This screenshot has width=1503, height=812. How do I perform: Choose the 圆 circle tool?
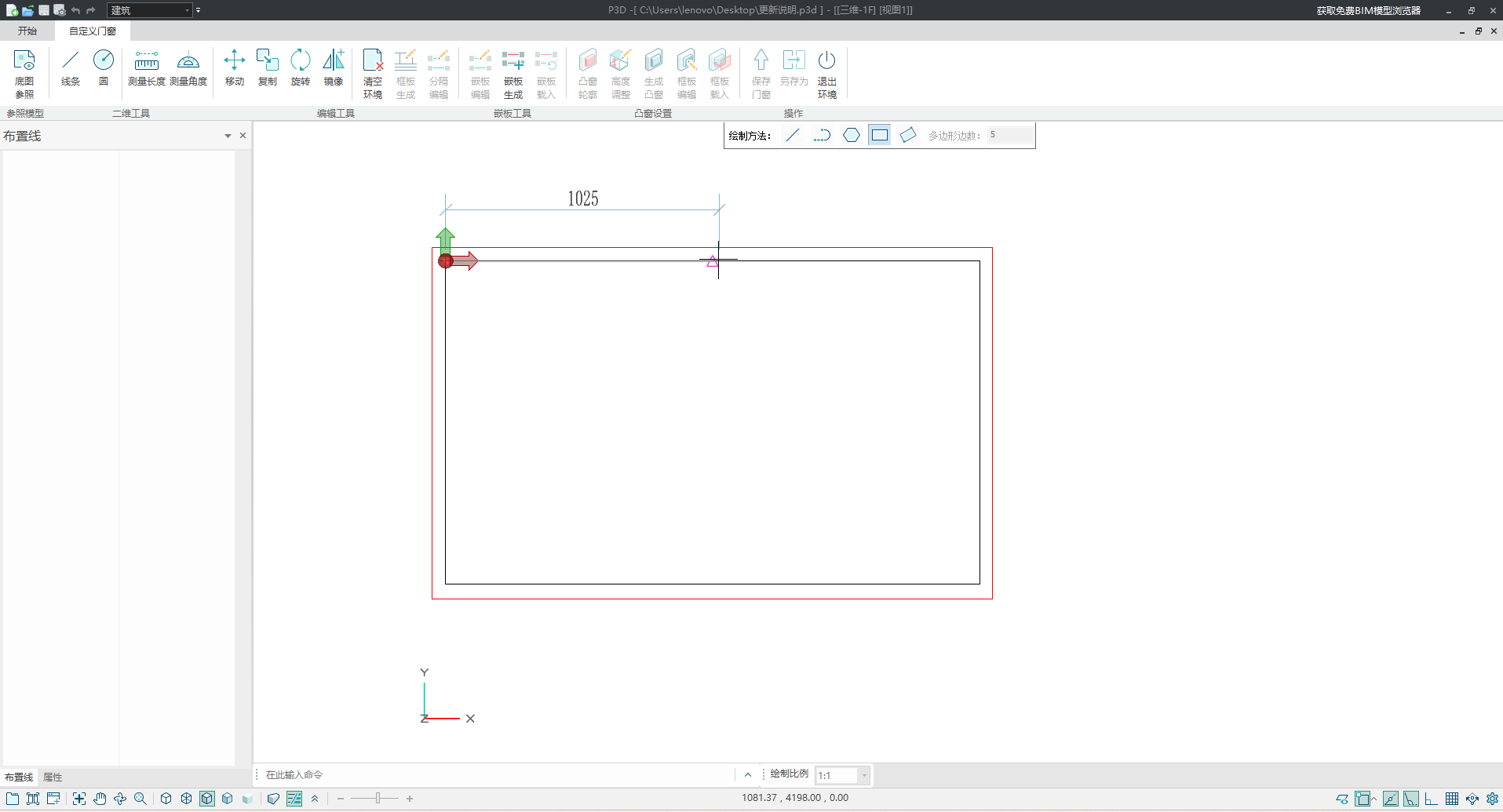point(104,68)
